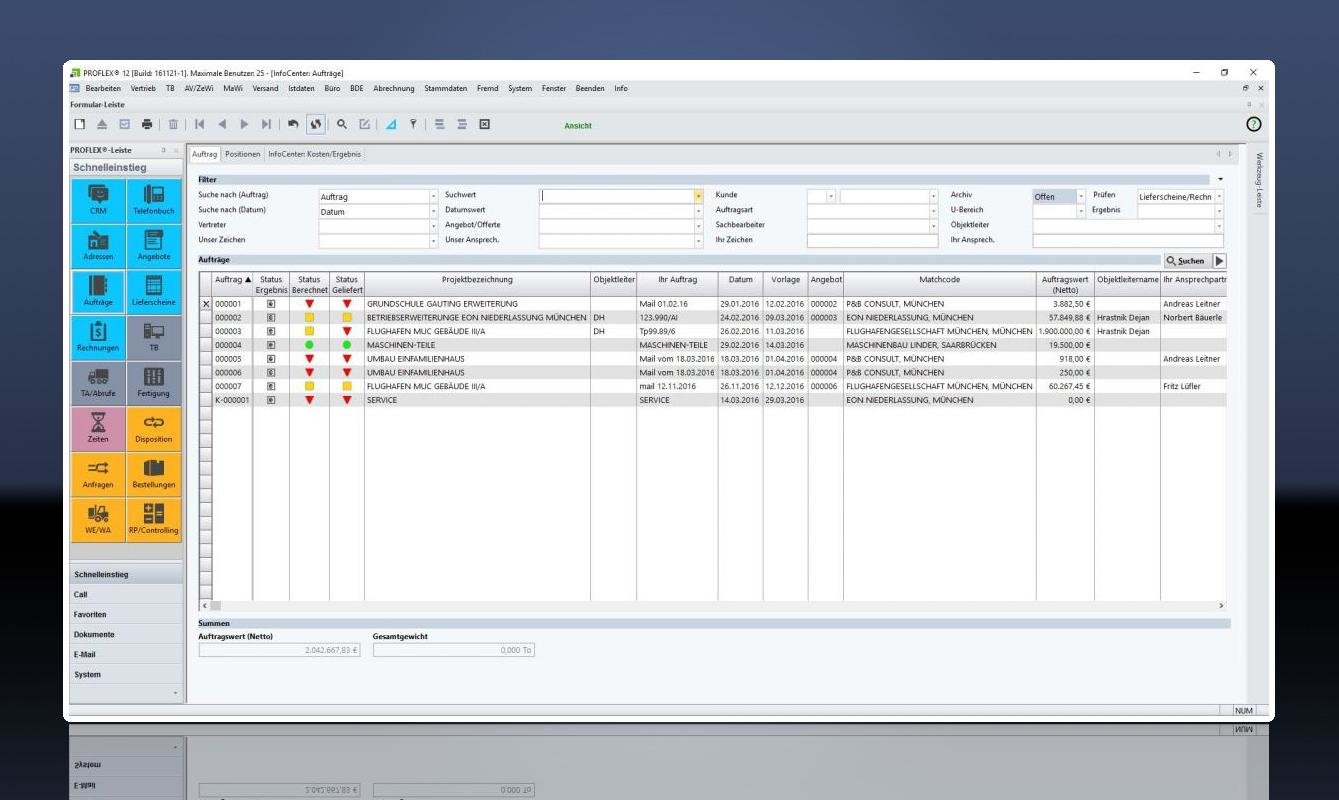The height and width of the screenshot is (800, 1339).
Task: Select Call in the sidebar navigation
Action: point(126,595)
